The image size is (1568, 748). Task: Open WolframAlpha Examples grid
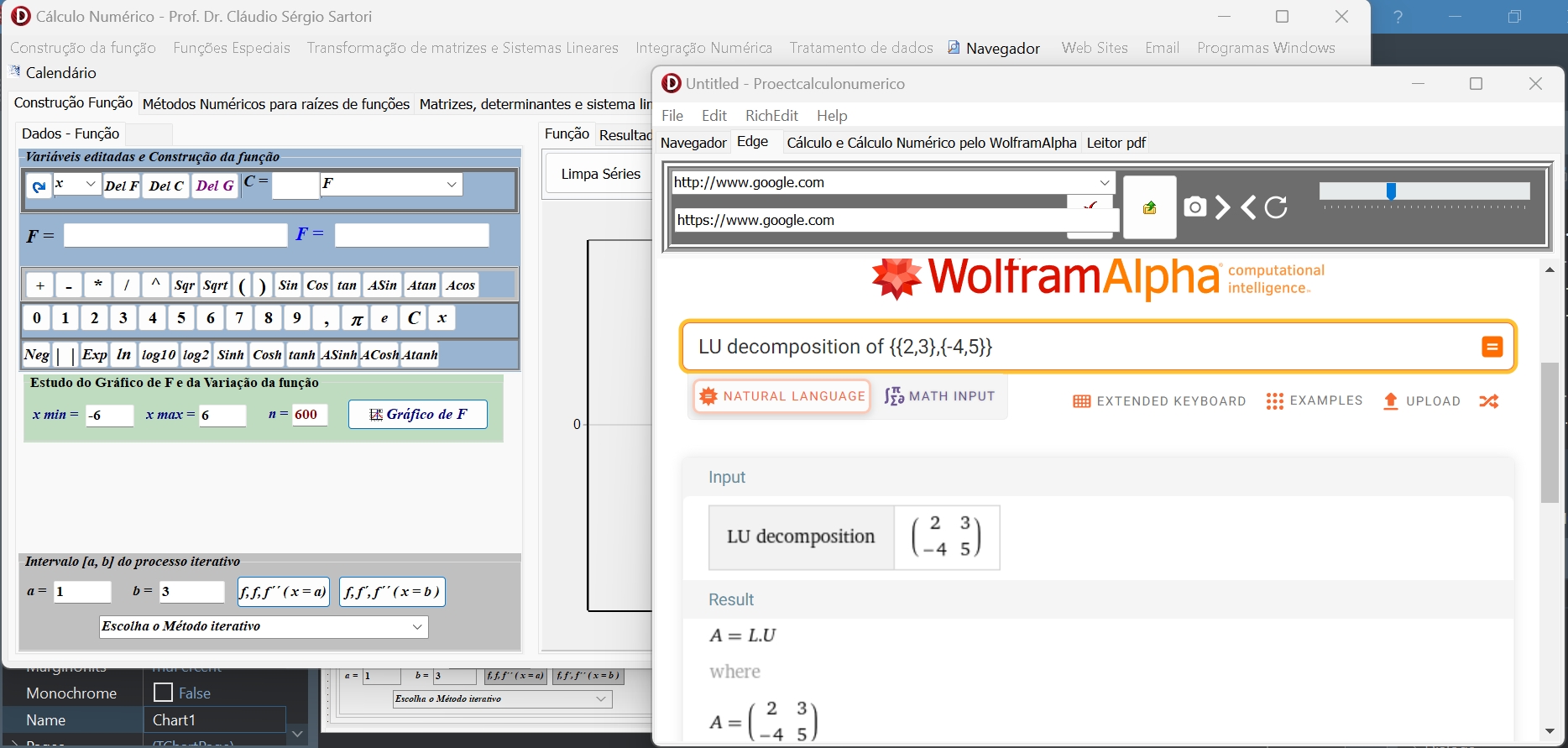click(1315, 401)
